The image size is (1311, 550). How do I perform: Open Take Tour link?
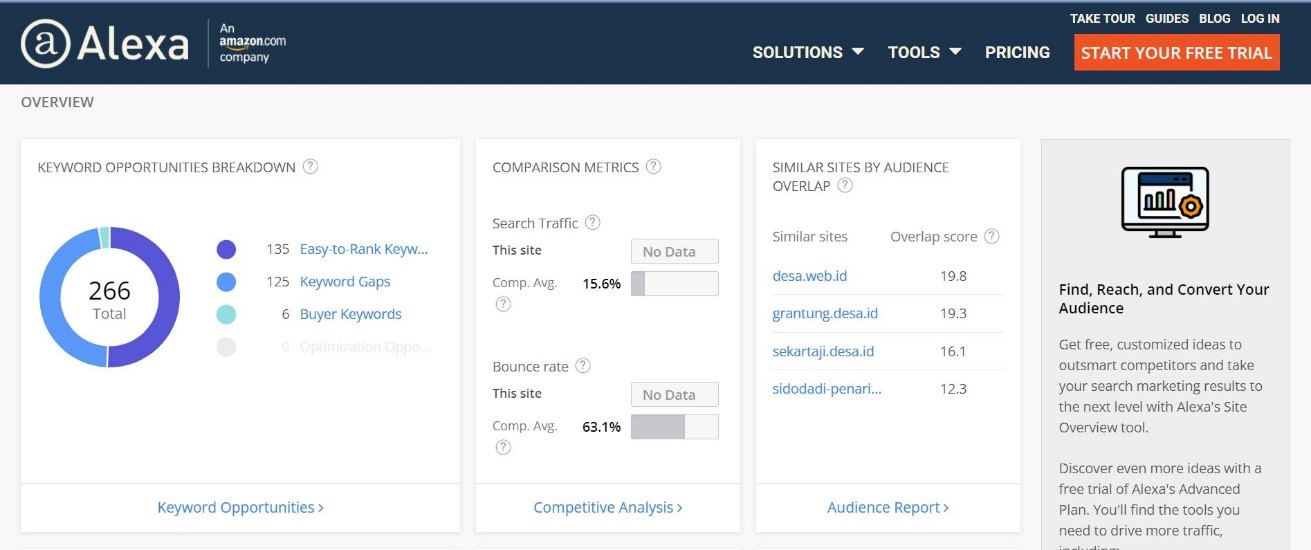click(1102, 18)
